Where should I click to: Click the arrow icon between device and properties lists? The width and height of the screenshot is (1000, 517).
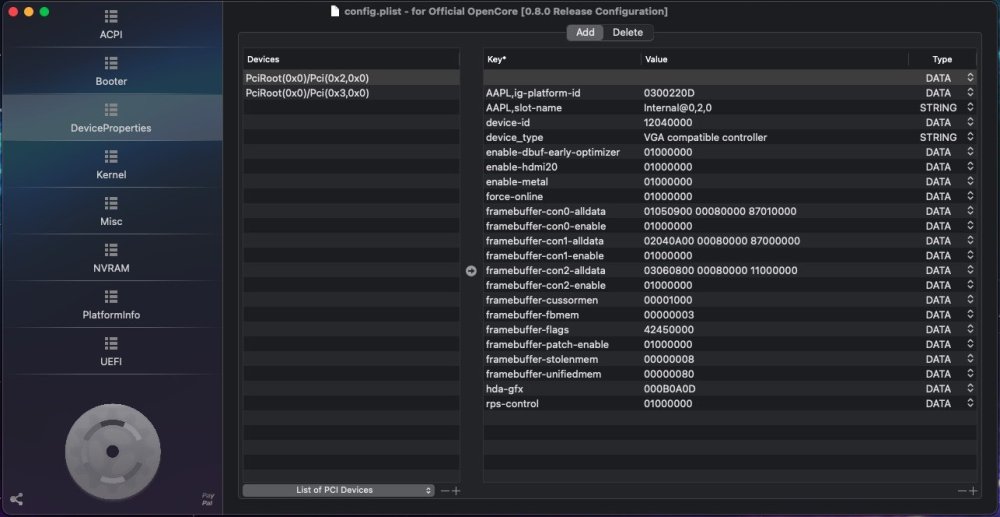coord(471,271)
